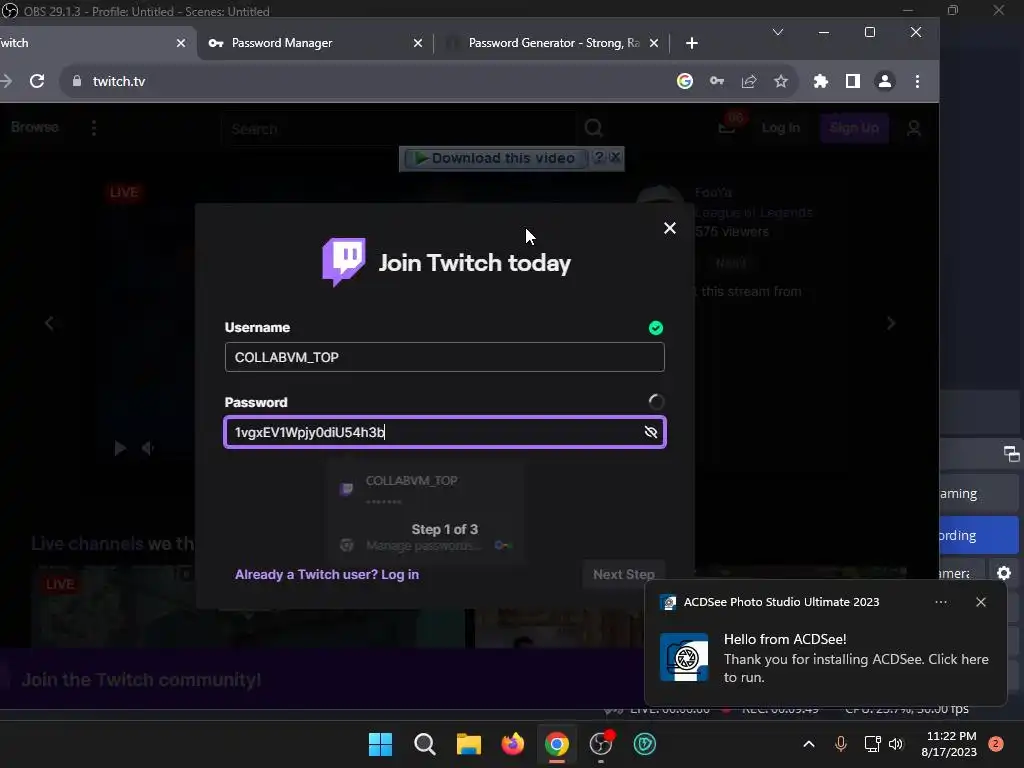Image resolution: width=1024 pixels, height=768 pixels.
Task: Expand the tab search dropdown chevron
Action: click(778, 32)
